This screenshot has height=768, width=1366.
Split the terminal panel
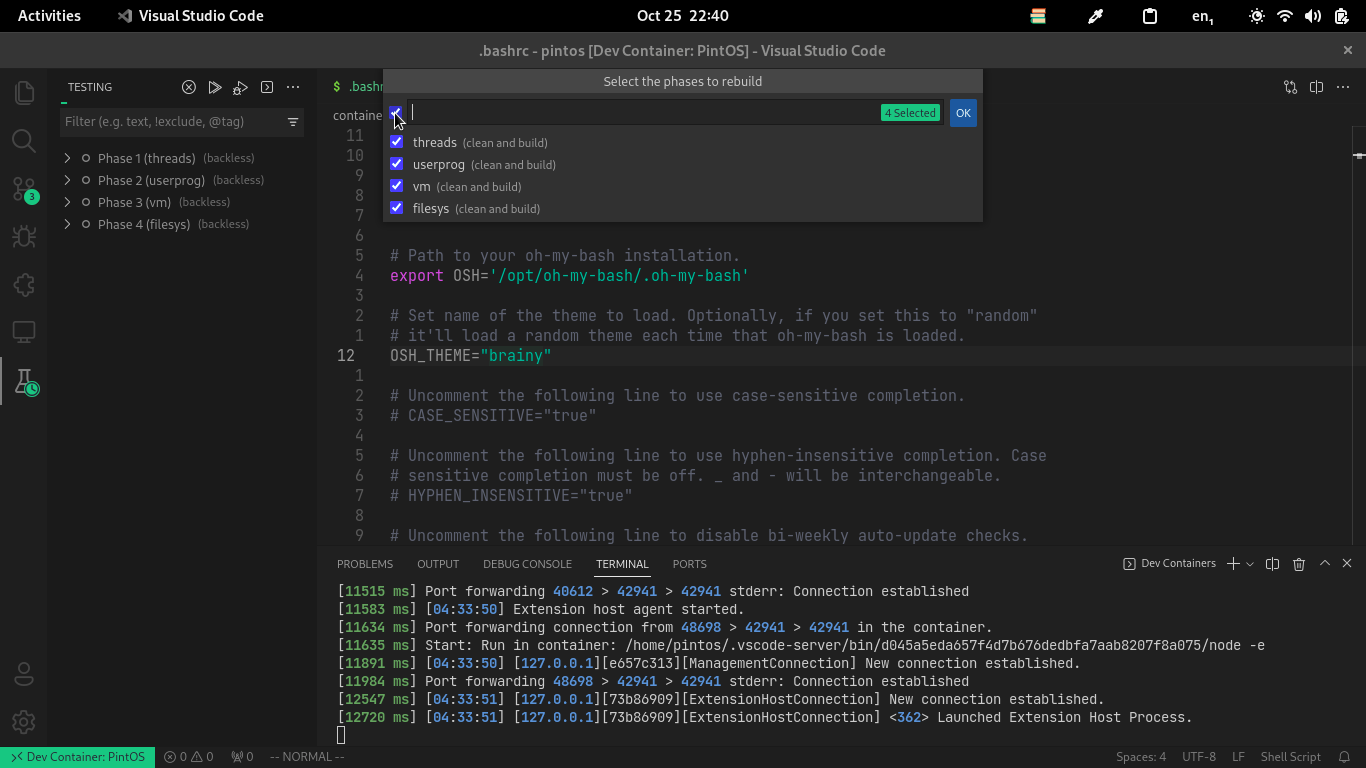pyautogui.click(x=1273, y=564)
